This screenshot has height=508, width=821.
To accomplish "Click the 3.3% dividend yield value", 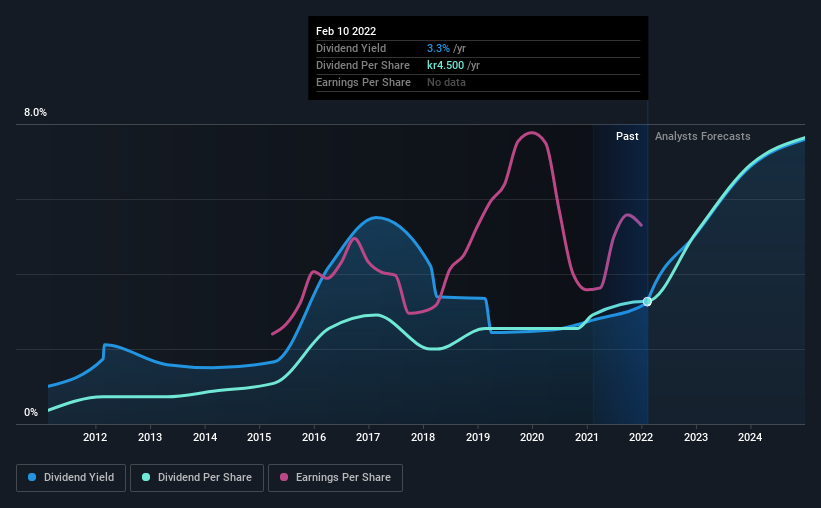I will coord(438,48).
